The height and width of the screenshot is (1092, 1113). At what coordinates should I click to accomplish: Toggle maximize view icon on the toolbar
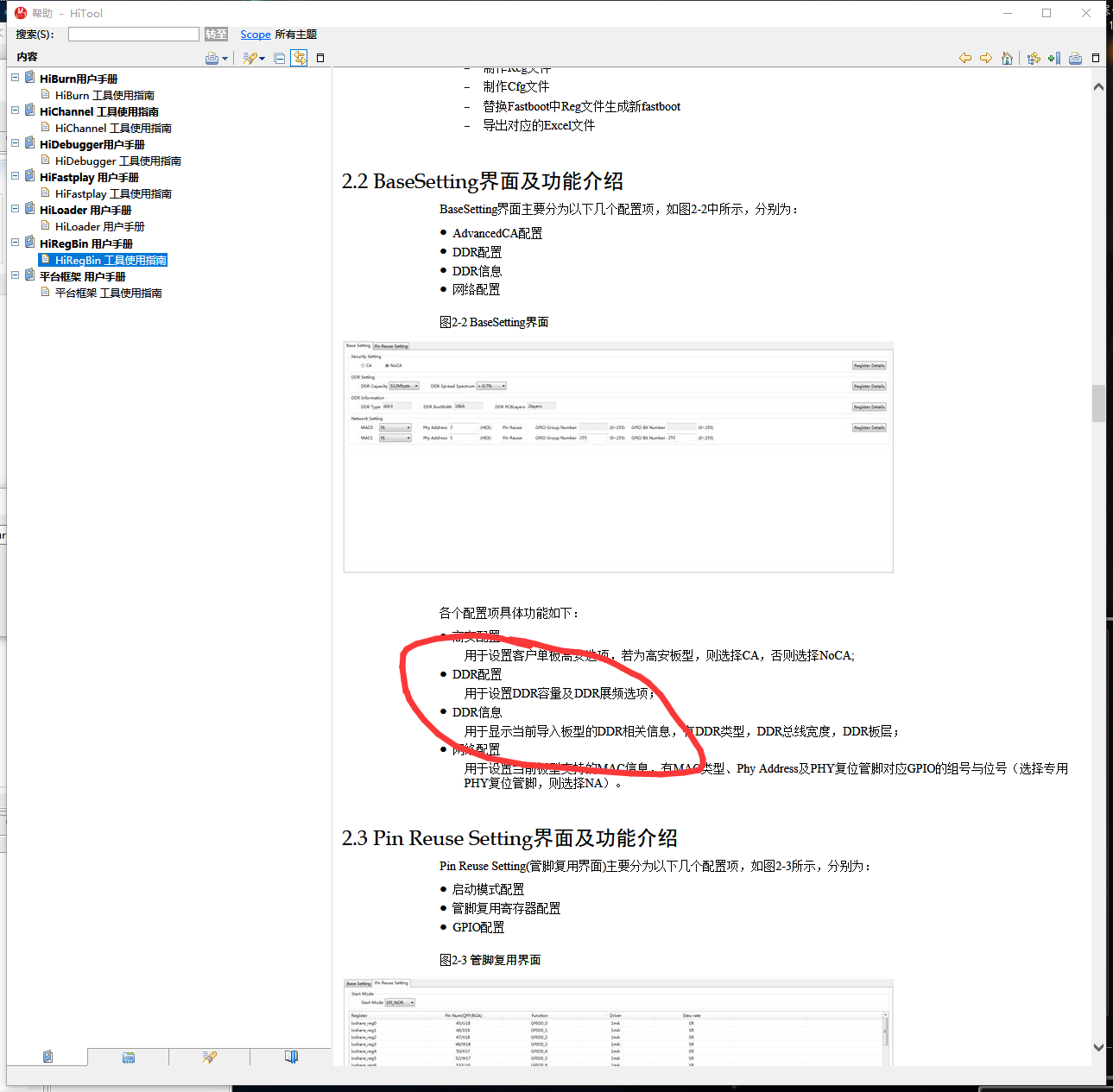click(320, 58)
